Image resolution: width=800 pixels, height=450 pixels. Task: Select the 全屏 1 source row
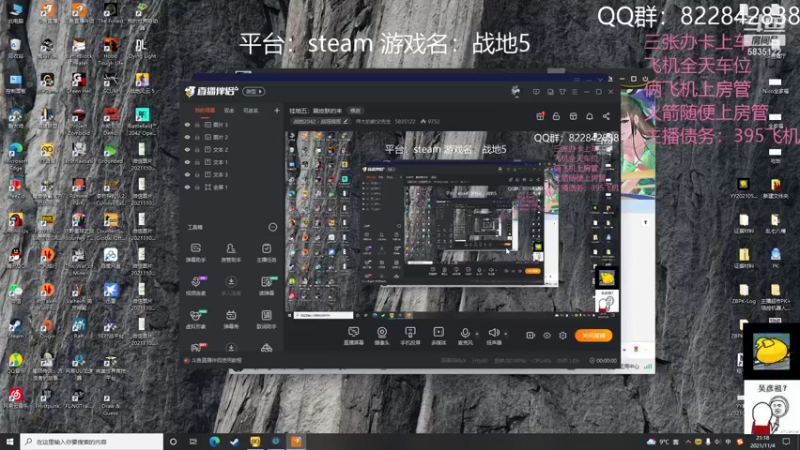click(232, 187)
